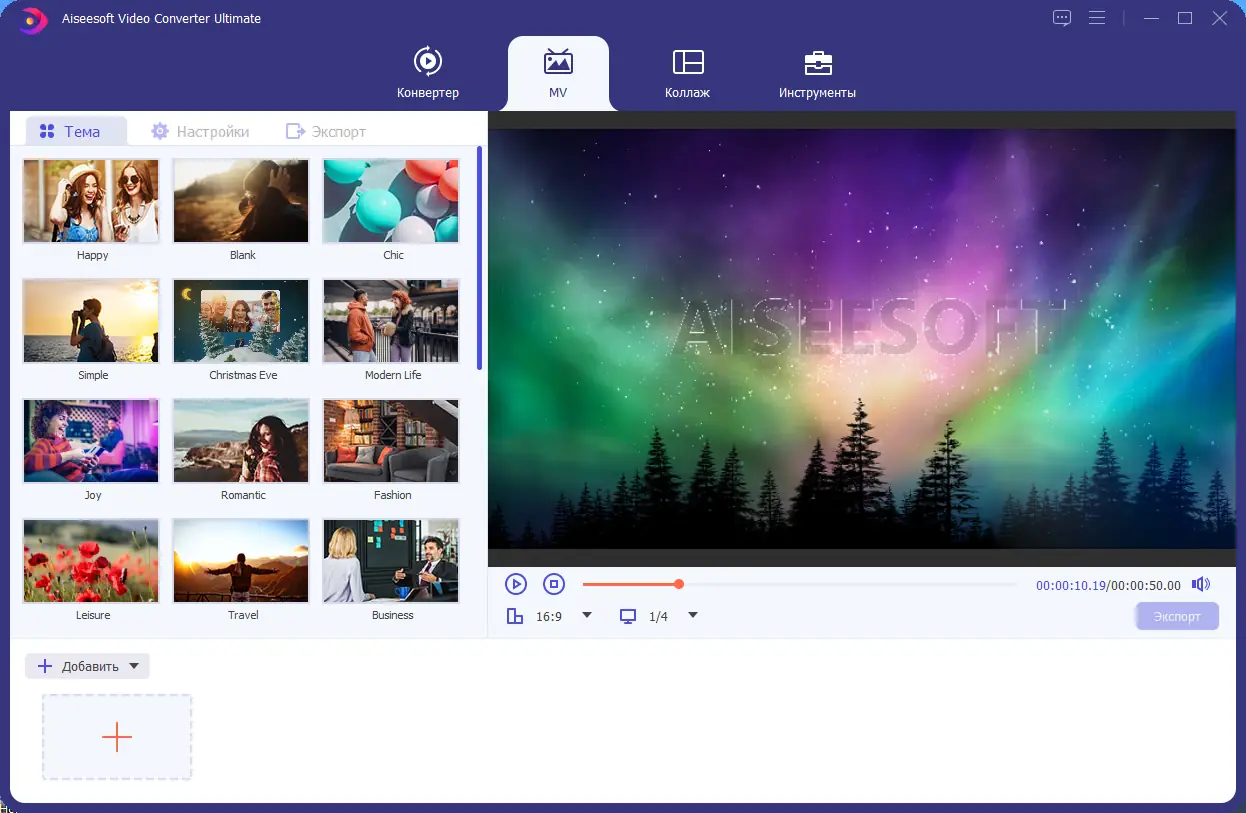Screen dimensions: 1246x813
Task: Select the Blank theme thumbnail
Action: click(241, 201)
